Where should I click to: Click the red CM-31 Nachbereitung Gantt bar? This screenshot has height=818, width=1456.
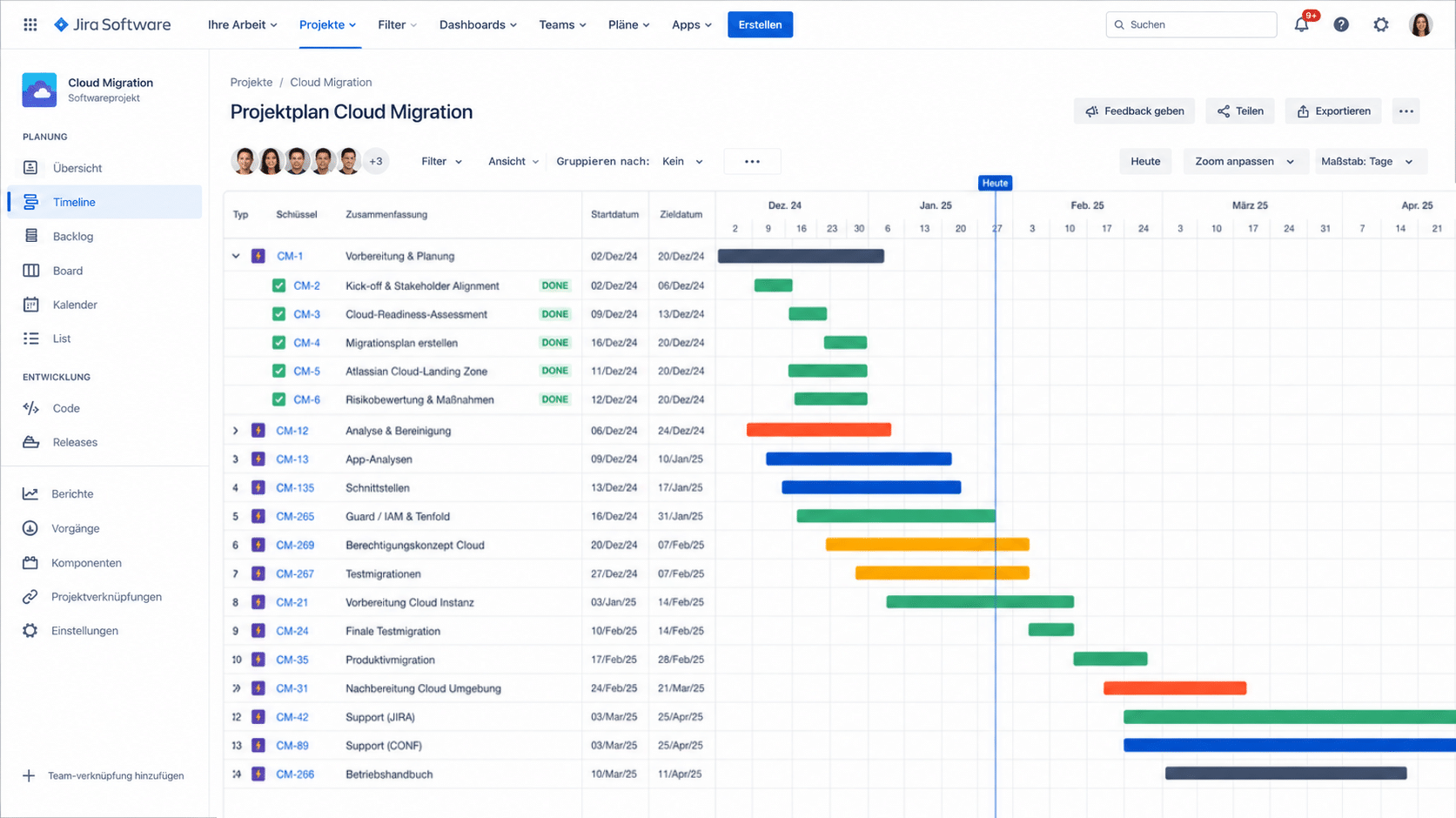[1175, 688]
